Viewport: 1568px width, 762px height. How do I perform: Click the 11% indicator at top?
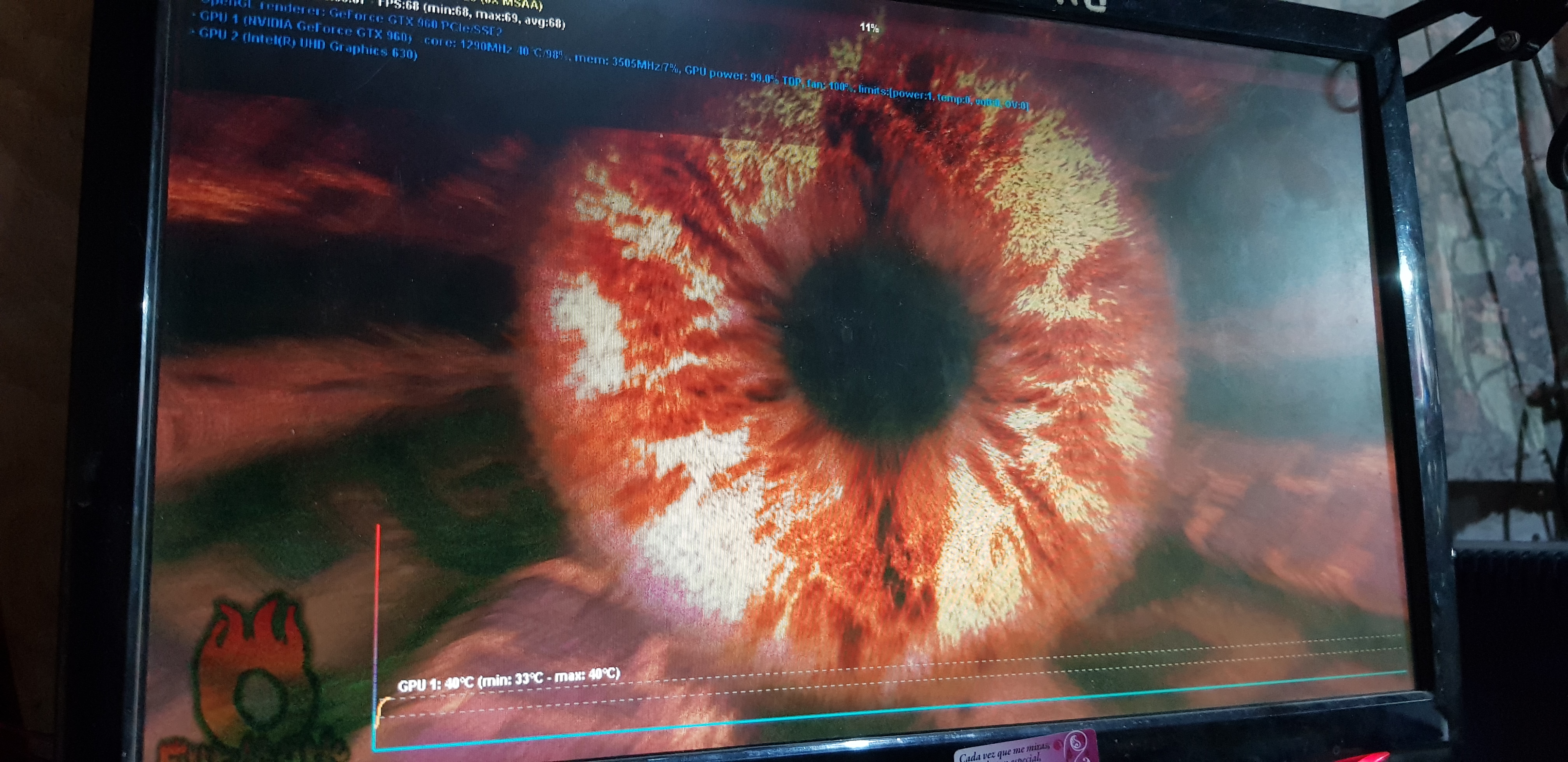click(869, 27)
